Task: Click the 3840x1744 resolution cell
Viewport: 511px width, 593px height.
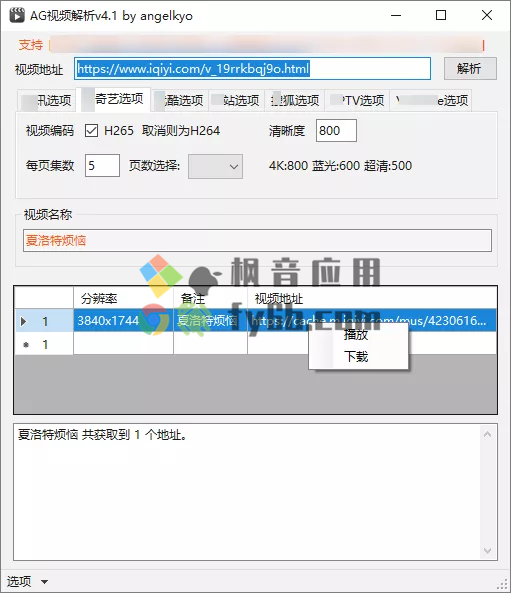Action: pos(123,321)
